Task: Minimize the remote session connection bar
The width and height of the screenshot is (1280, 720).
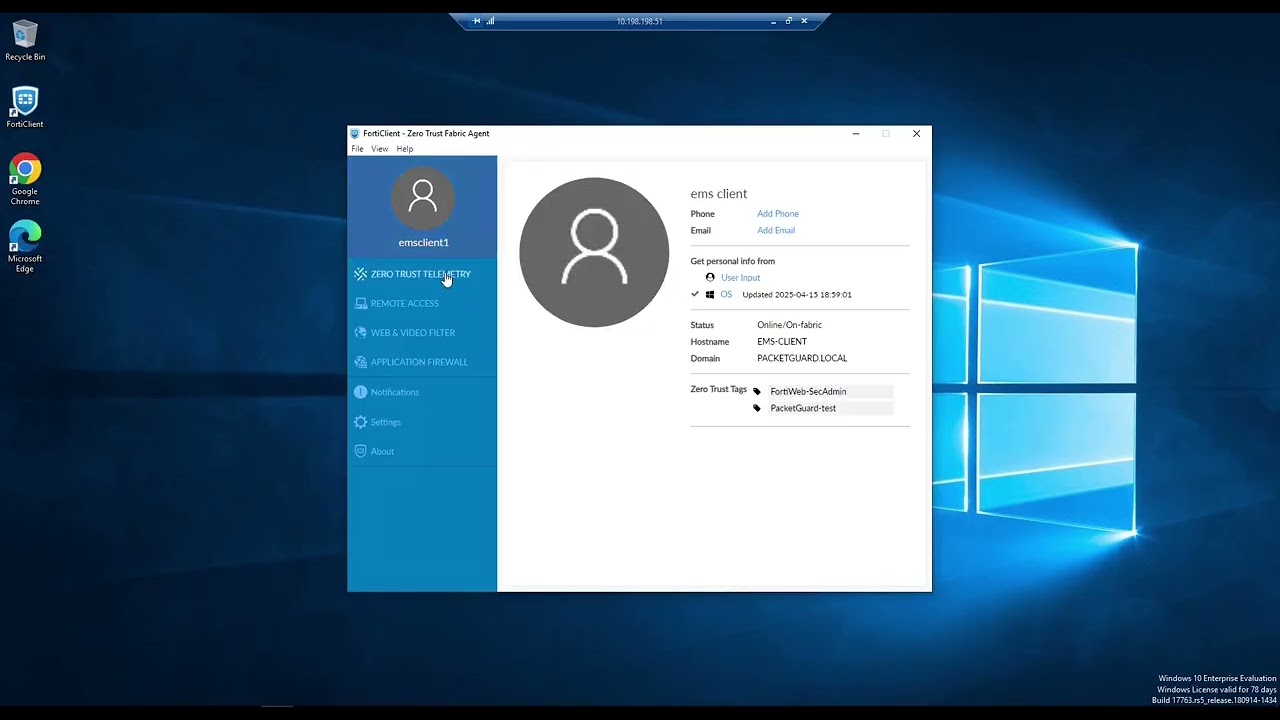Action: coord(773,21)
